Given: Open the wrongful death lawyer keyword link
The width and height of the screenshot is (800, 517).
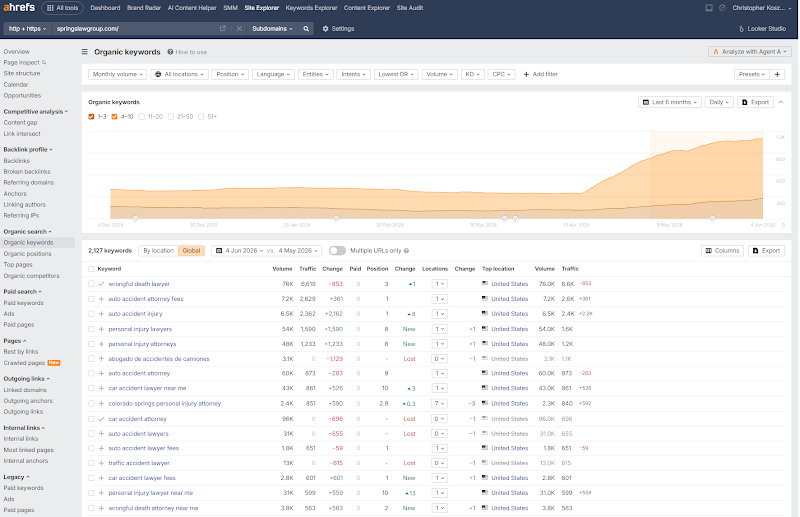Looking at the screenshot, I should (139, 284).
